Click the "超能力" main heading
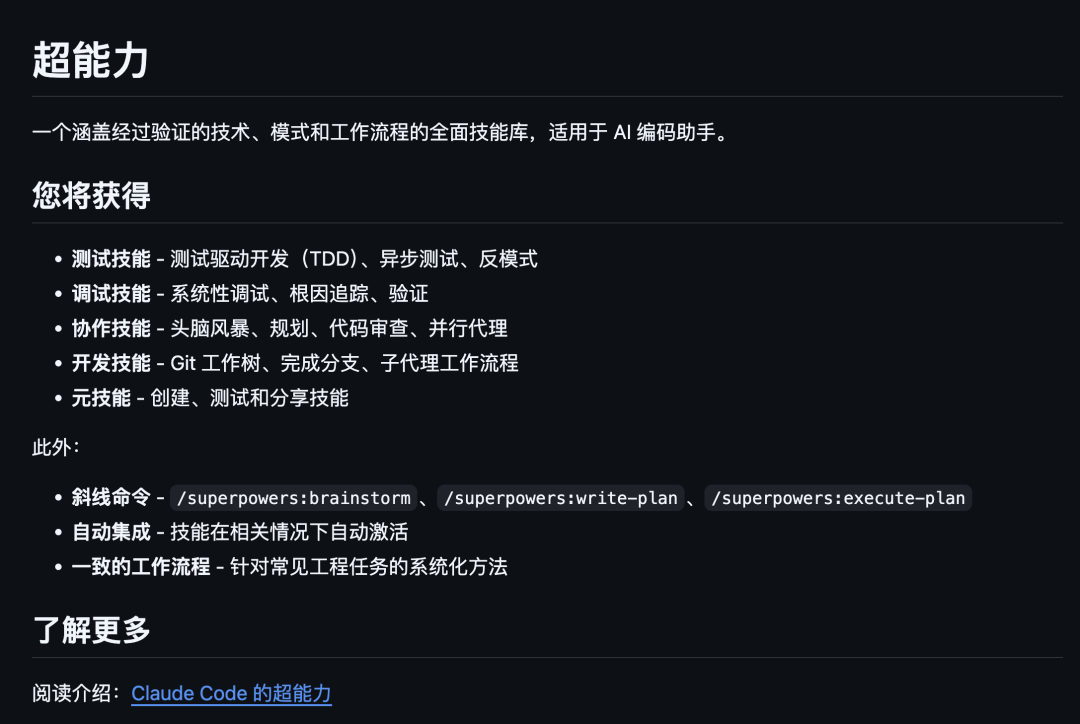 click(91, 61)
